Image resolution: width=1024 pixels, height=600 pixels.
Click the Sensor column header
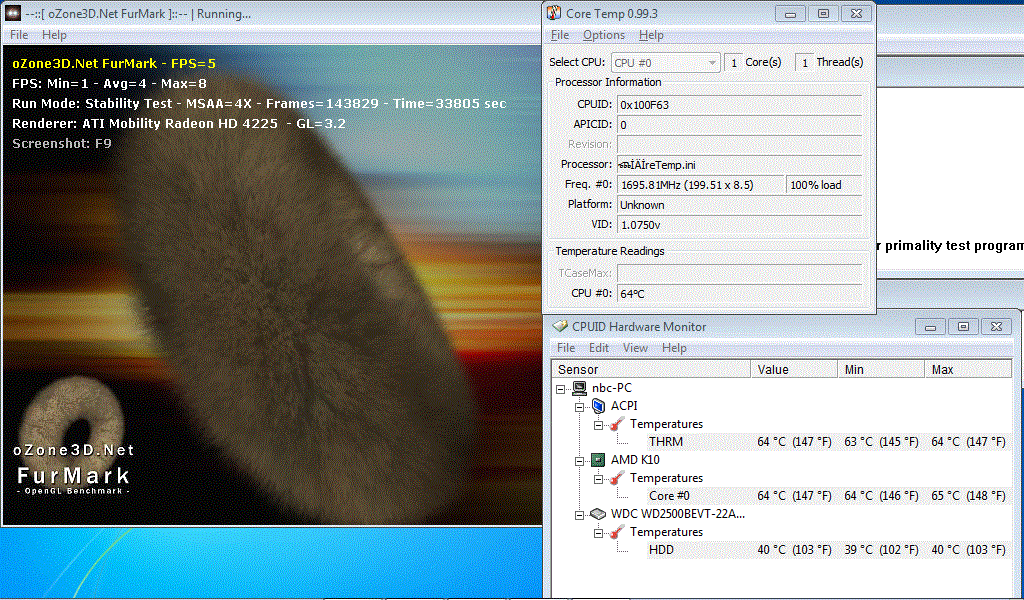tap(652, 370)
